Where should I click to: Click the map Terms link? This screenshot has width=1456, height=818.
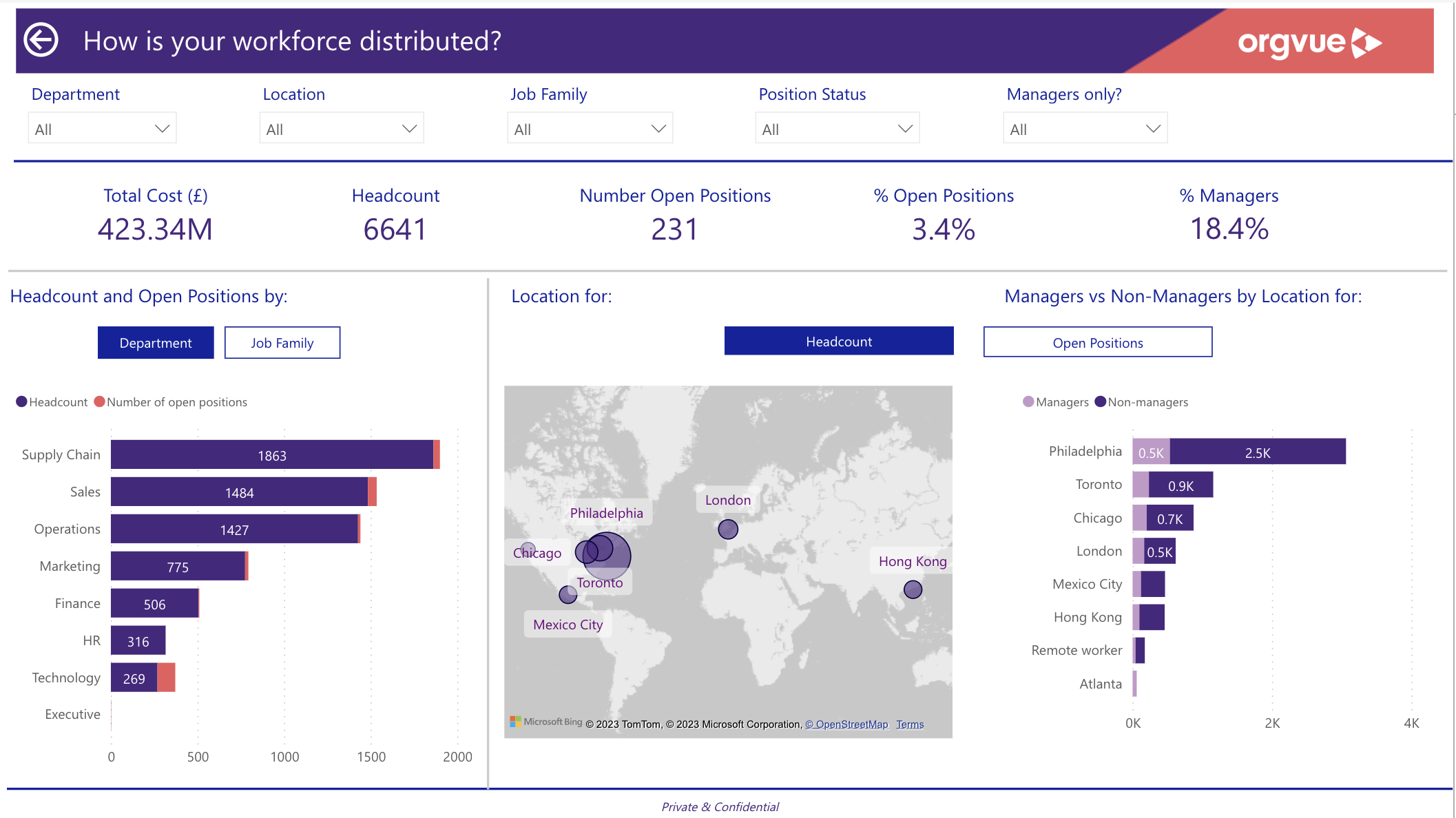(x=909, y=724)
